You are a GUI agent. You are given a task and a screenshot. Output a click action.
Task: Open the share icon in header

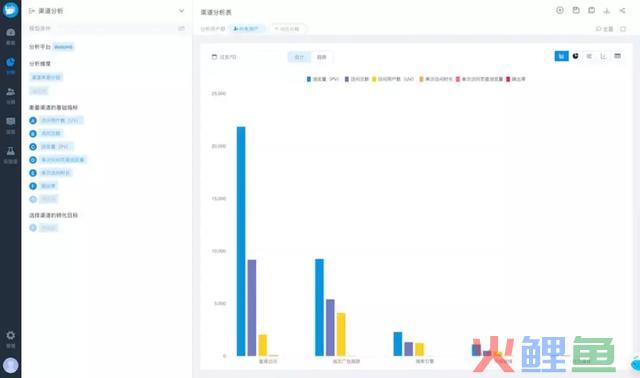pos(622,11)
